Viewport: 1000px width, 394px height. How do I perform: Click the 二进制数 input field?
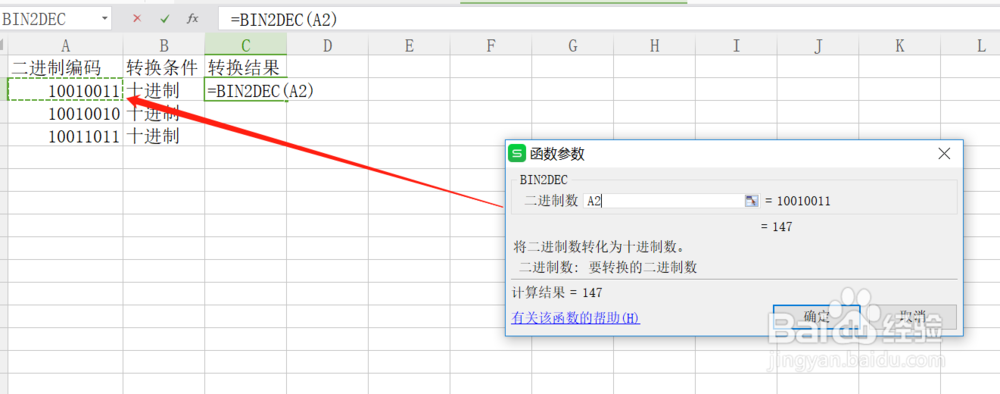(663, 201)
